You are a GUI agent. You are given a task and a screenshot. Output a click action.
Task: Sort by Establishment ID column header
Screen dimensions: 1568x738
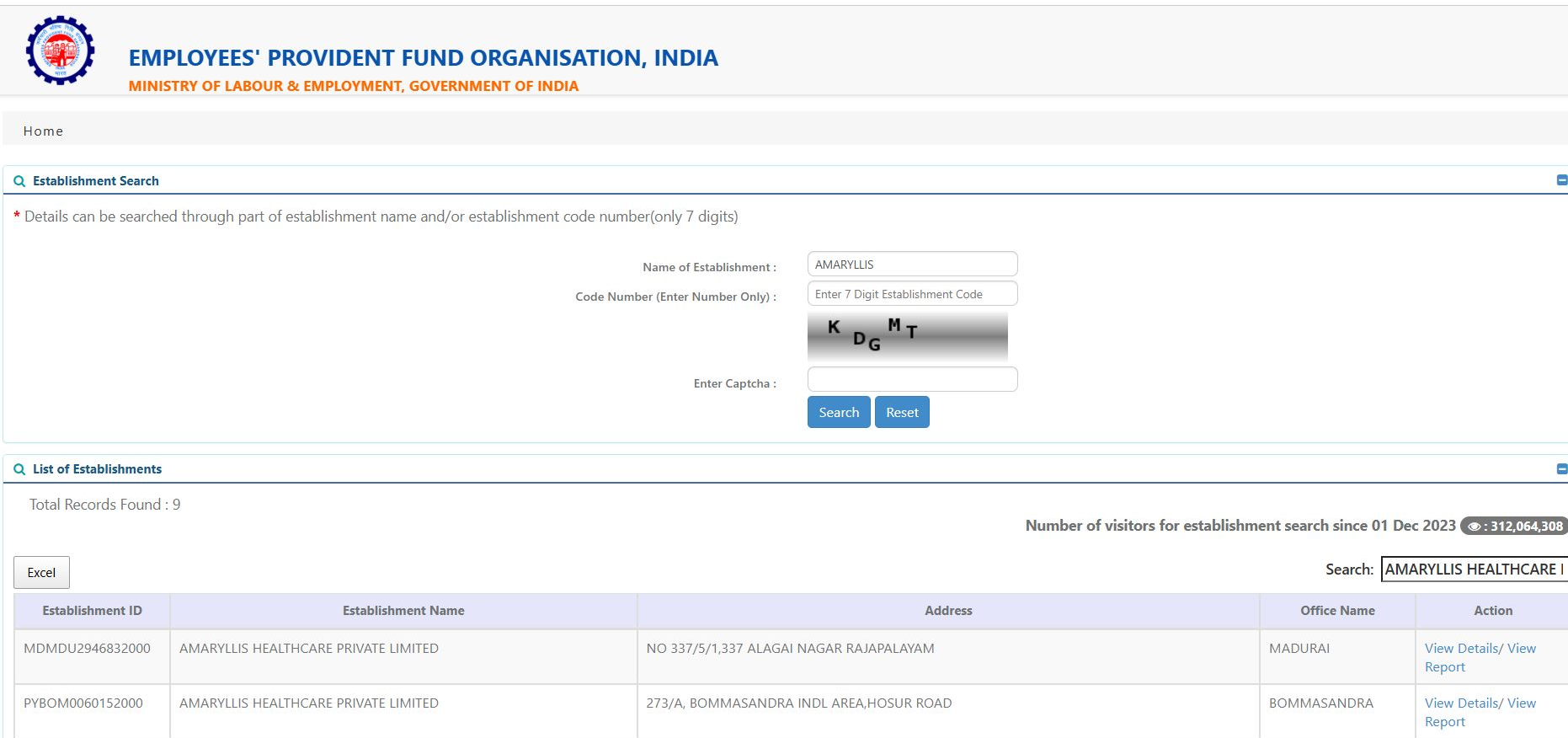92,611
